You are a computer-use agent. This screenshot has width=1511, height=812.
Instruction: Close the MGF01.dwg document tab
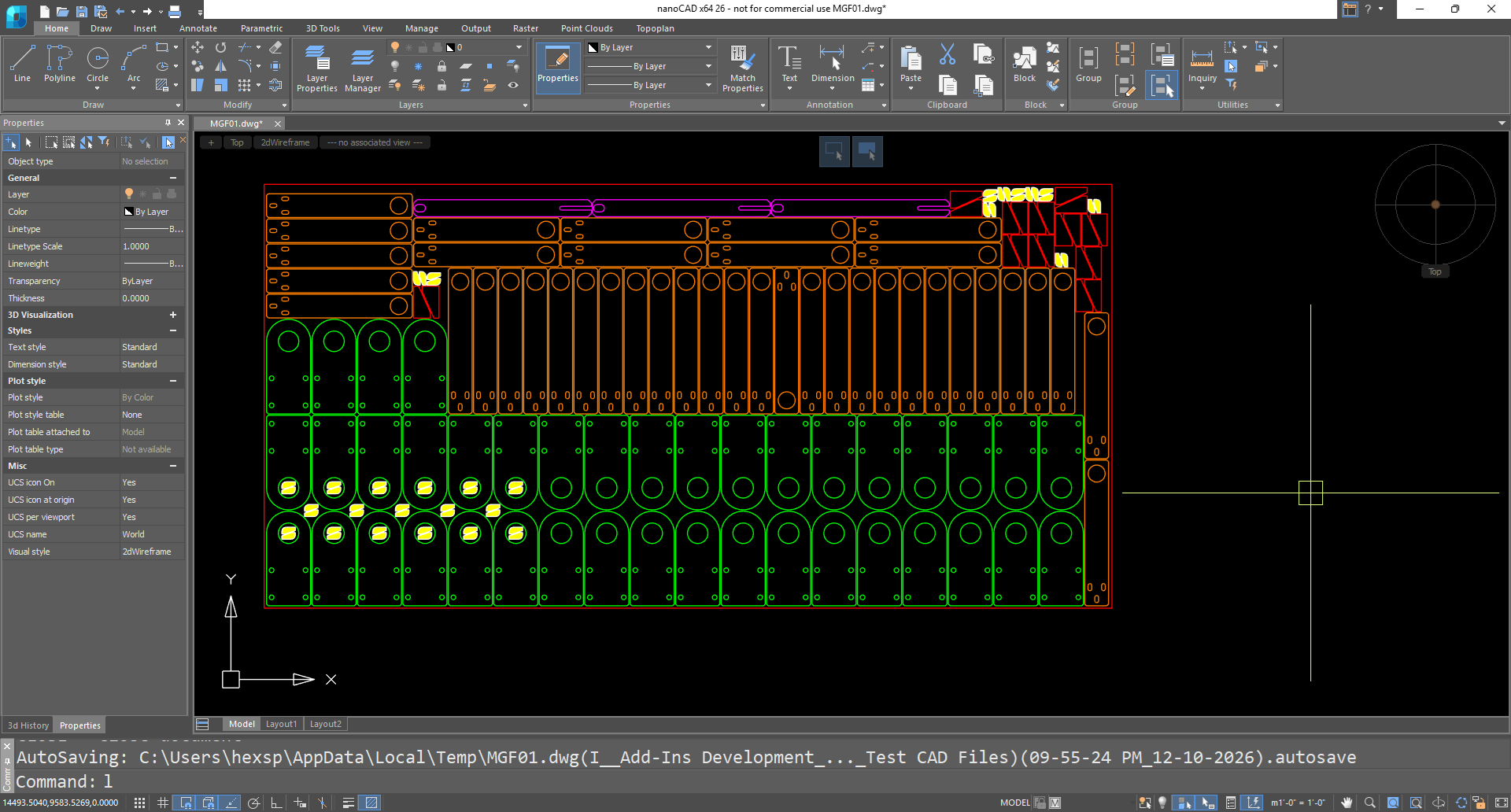277,124
